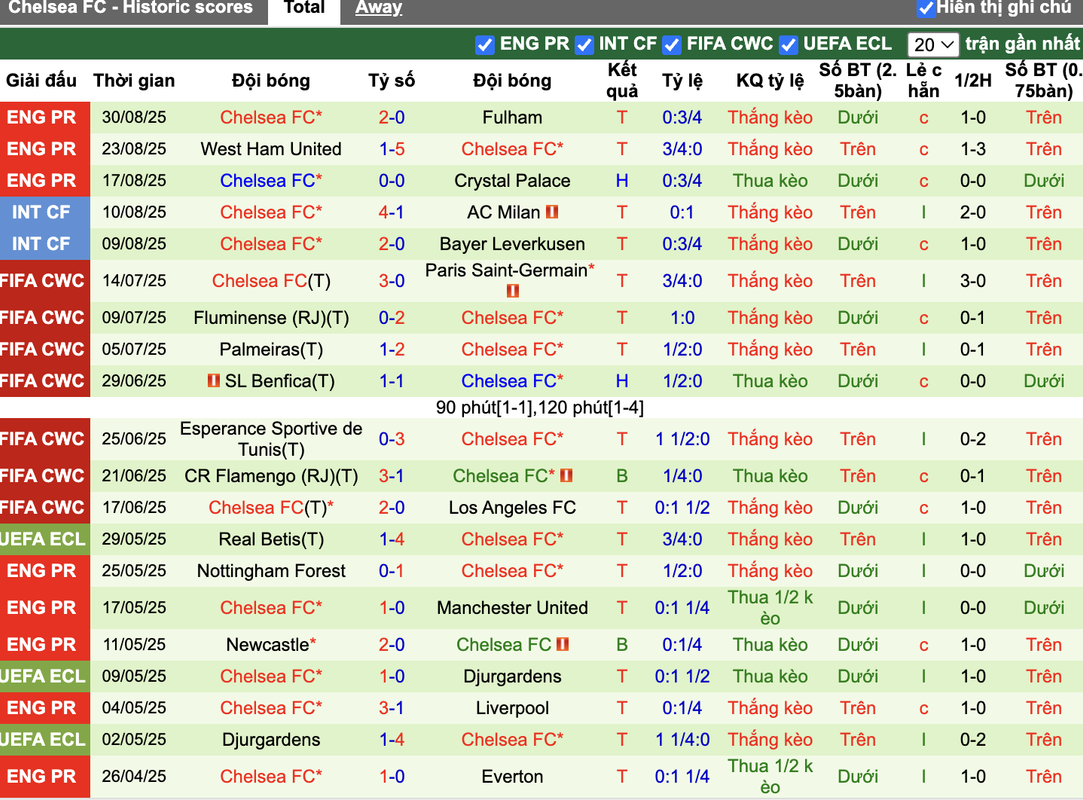Click the date 09/05/25 in the Djurgardens row
The height and width of the screenshot is (800, 1083).
point(134,676)
